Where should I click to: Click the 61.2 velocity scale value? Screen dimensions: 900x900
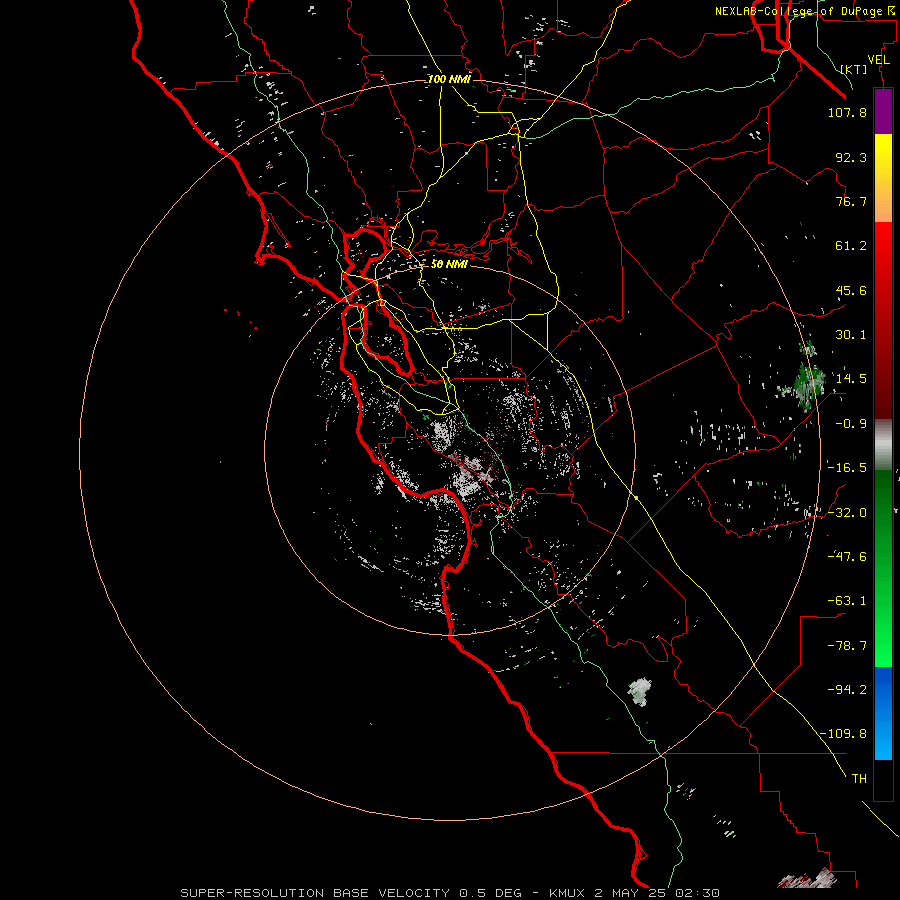point(851,246)
